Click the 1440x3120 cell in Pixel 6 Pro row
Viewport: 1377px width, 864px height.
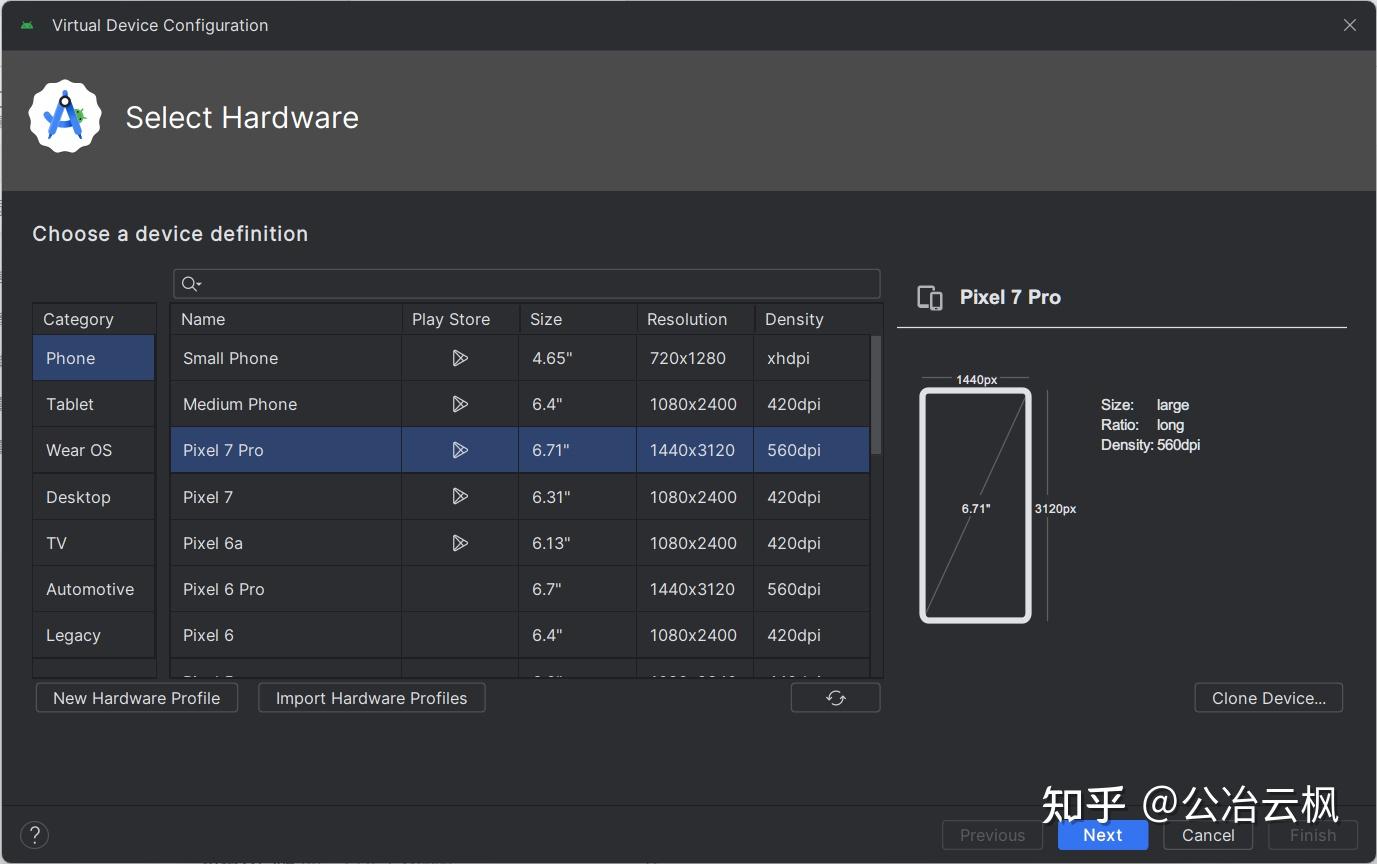tap(695, 589)
